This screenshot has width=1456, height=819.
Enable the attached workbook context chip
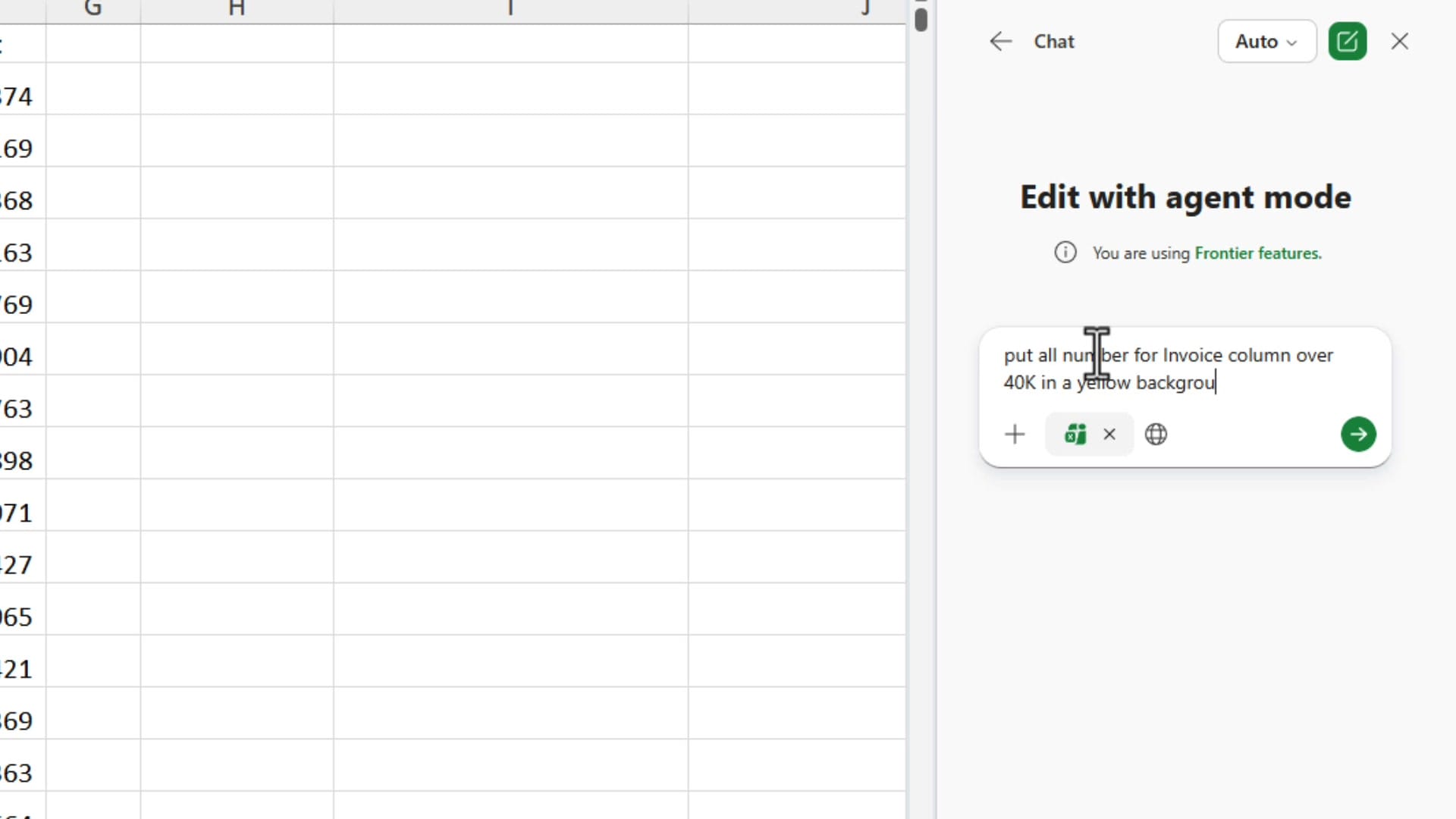pos(1088,435)
